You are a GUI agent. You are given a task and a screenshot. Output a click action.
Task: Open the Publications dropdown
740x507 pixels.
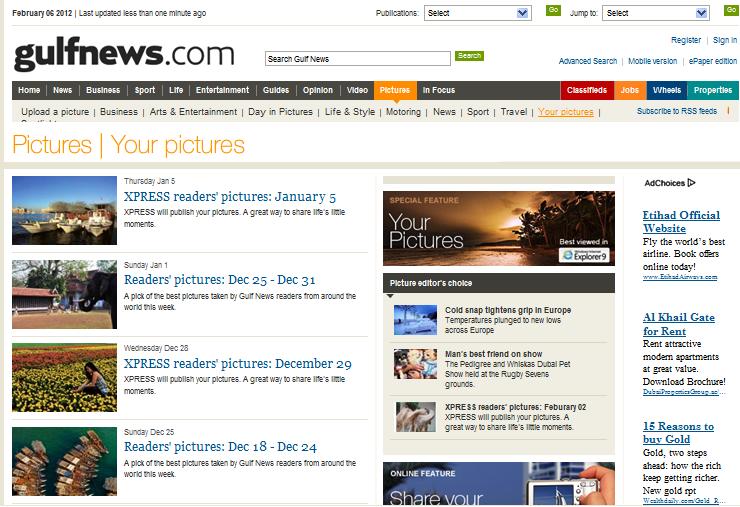[477, 13]
